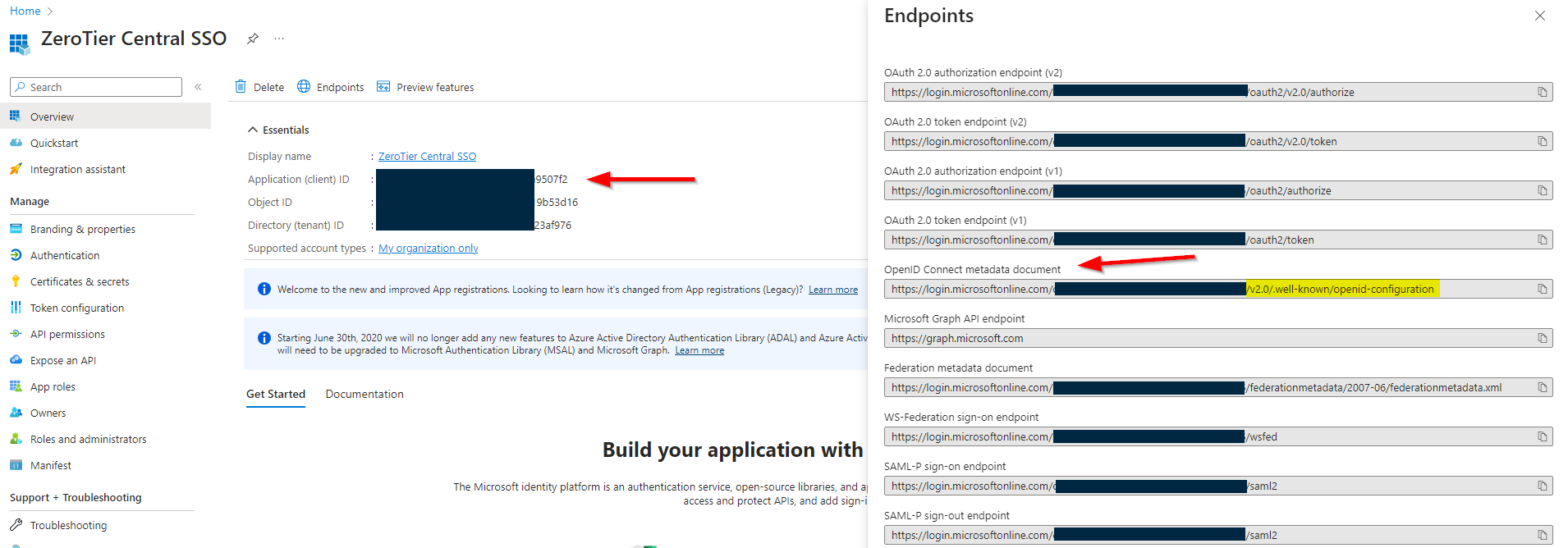Close the Endpoints panel
This screenshot has height=548, width=1568.
point(1540,16)
